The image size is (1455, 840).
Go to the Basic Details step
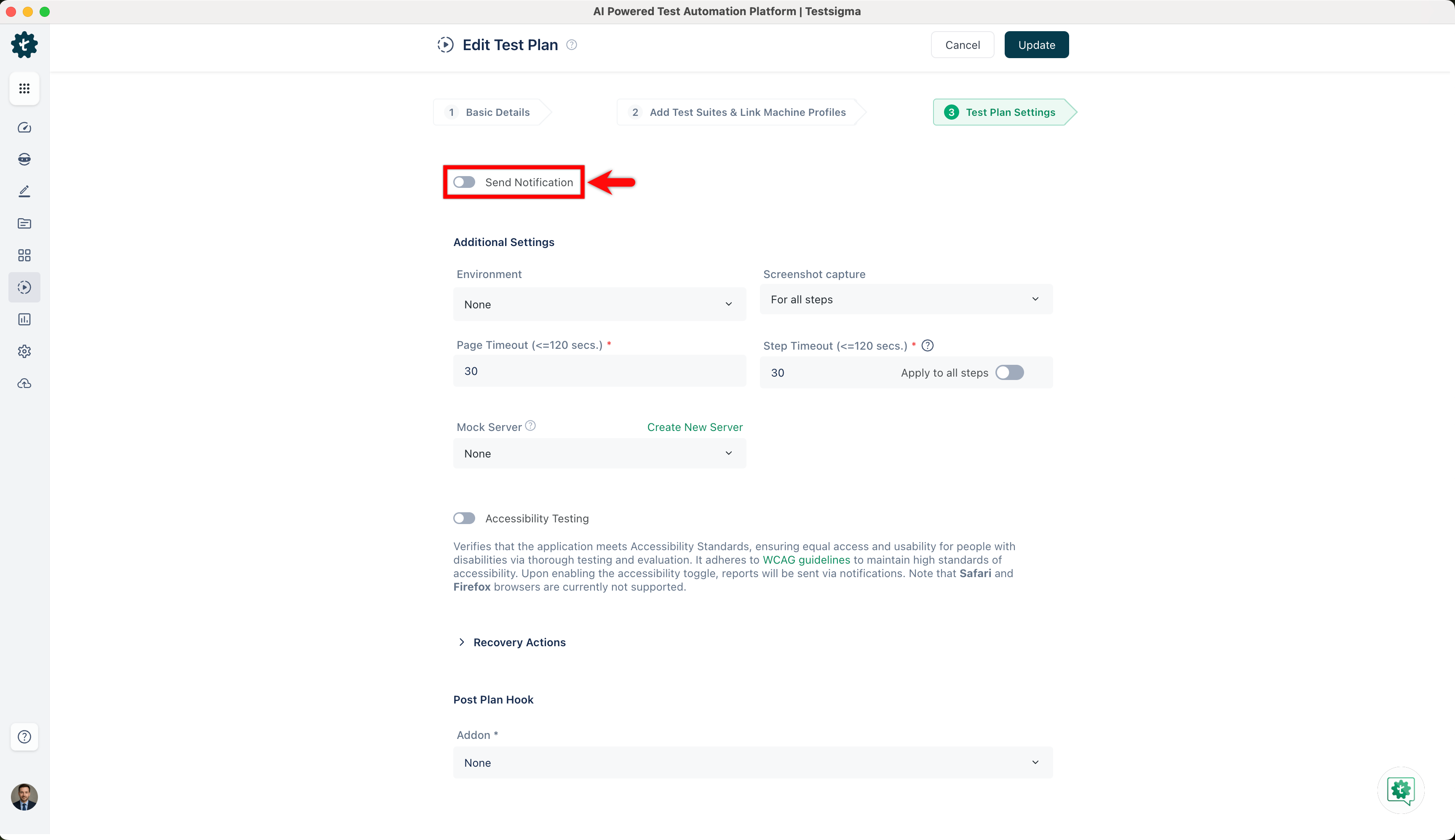[x=492, y=112]
